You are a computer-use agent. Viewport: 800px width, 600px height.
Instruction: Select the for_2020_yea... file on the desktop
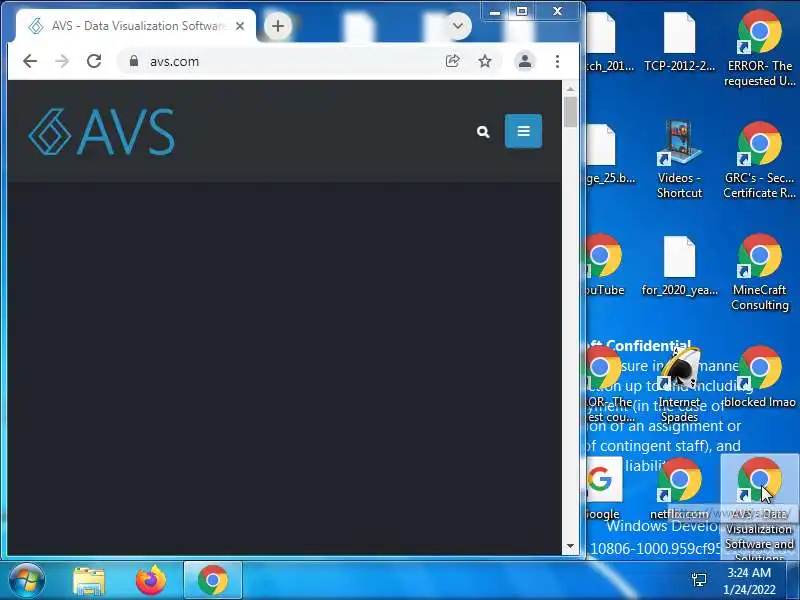[x=679, y=266]
